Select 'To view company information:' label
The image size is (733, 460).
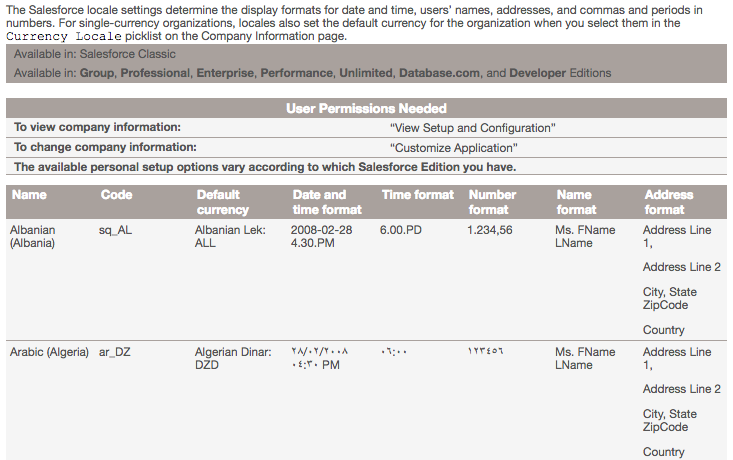[x=97, y=127]
